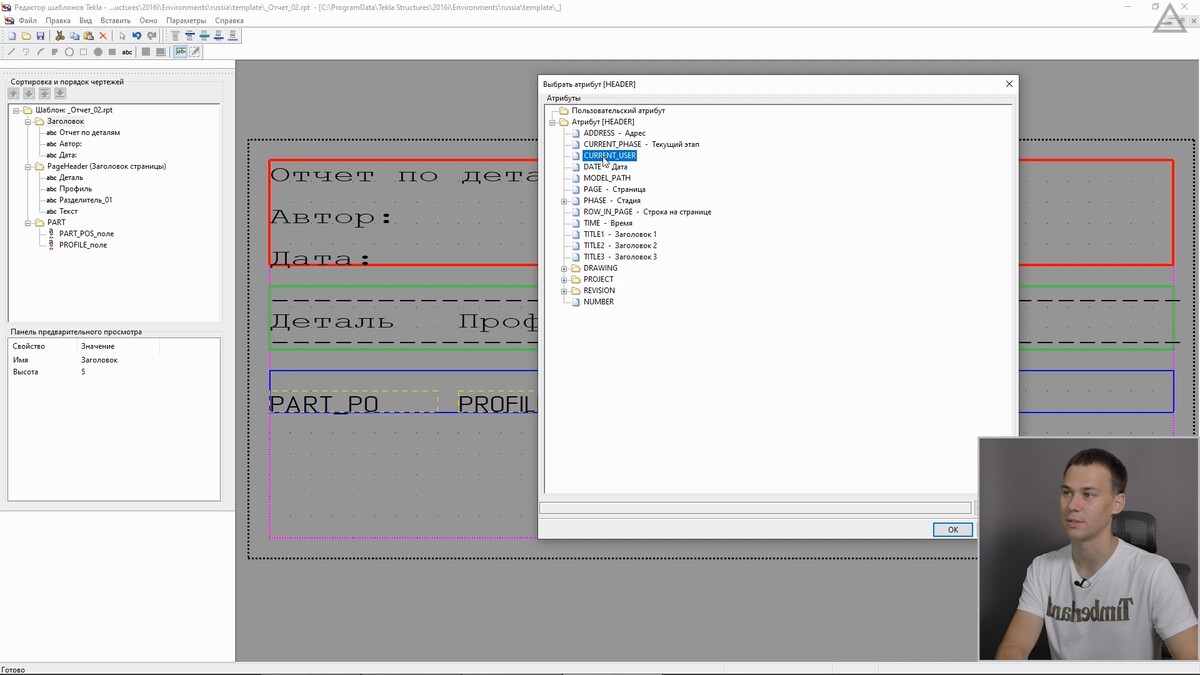The width and height of the screenshot is (1200, 675).
Task: Select PART_POS_поле in template tree
Action: click(x=86, y=234)
